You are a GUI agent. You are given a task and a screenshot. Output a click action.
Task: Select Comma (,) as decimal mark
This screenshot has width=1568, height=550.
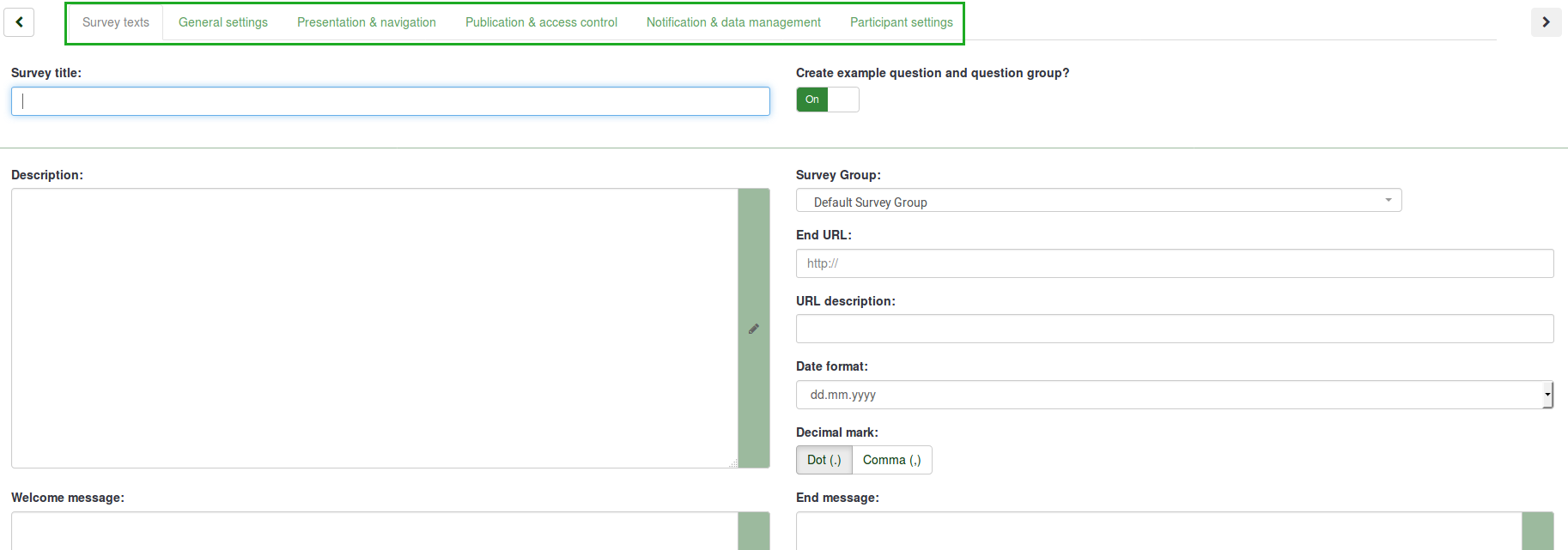(891, 460)
